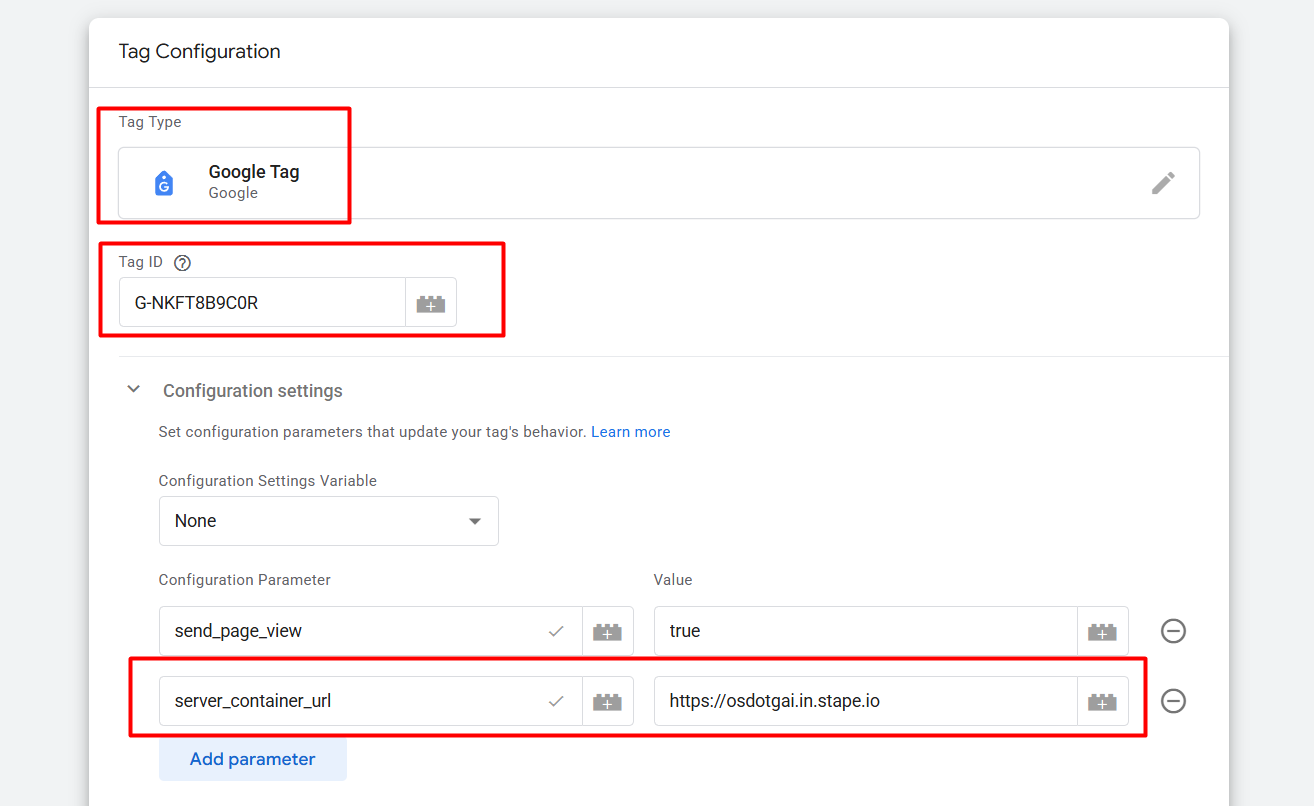Screen dimensions: 1314x806
Task: Insert variable for server_container_url parameter name
Action: click(x=607, y=701)
